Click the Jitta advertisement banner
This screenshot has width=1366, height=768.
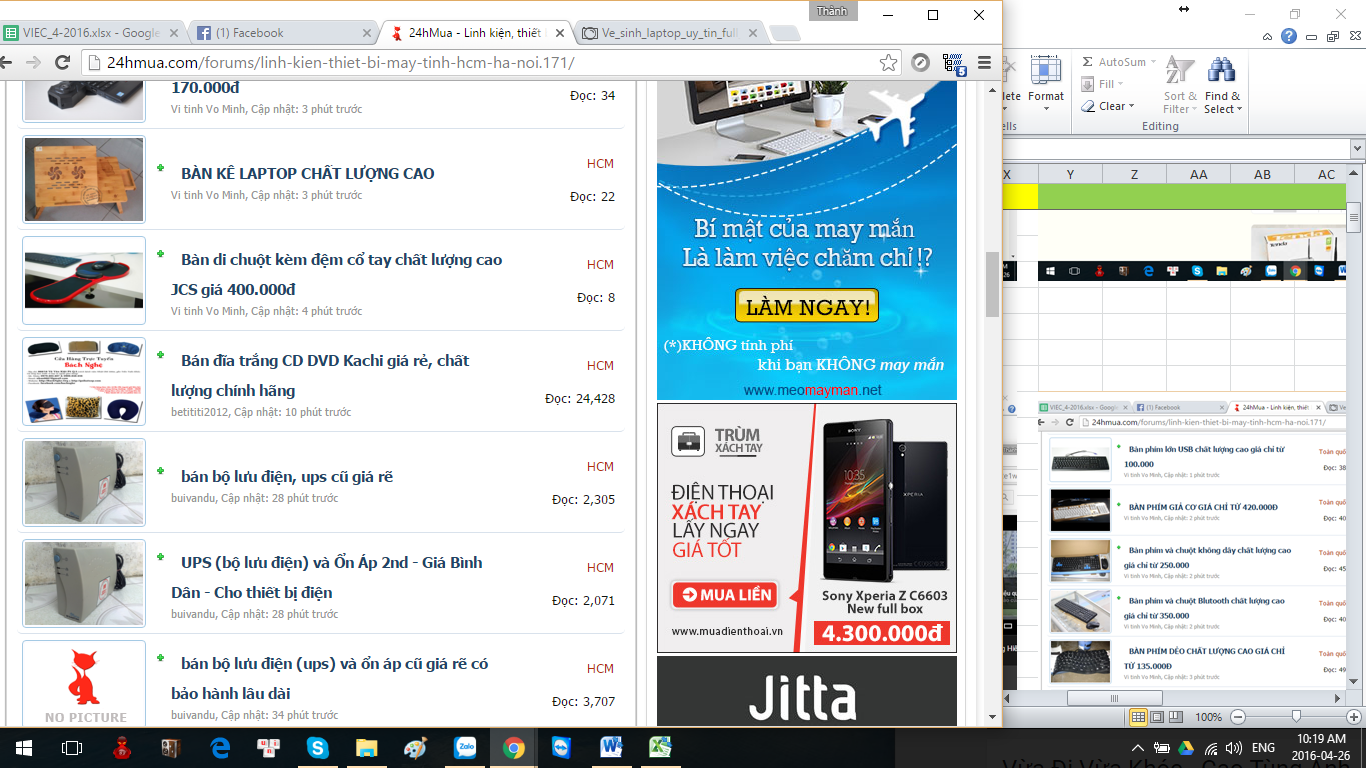(x=807, y=691)
